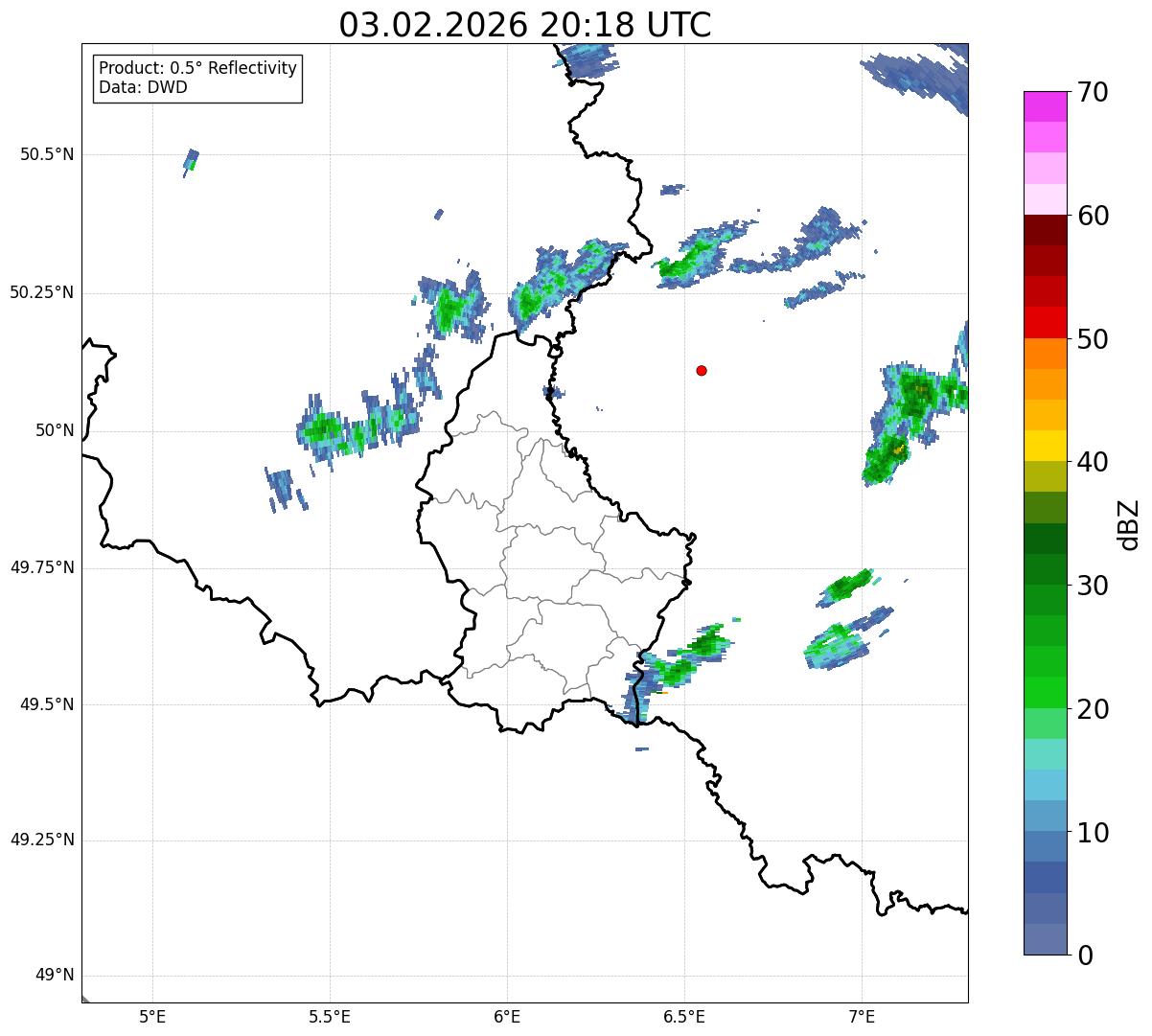Click the 5°E longitude label
Image resolution: width=1152 pixels, height=1036 pixels.
(x=152, y=1017)
